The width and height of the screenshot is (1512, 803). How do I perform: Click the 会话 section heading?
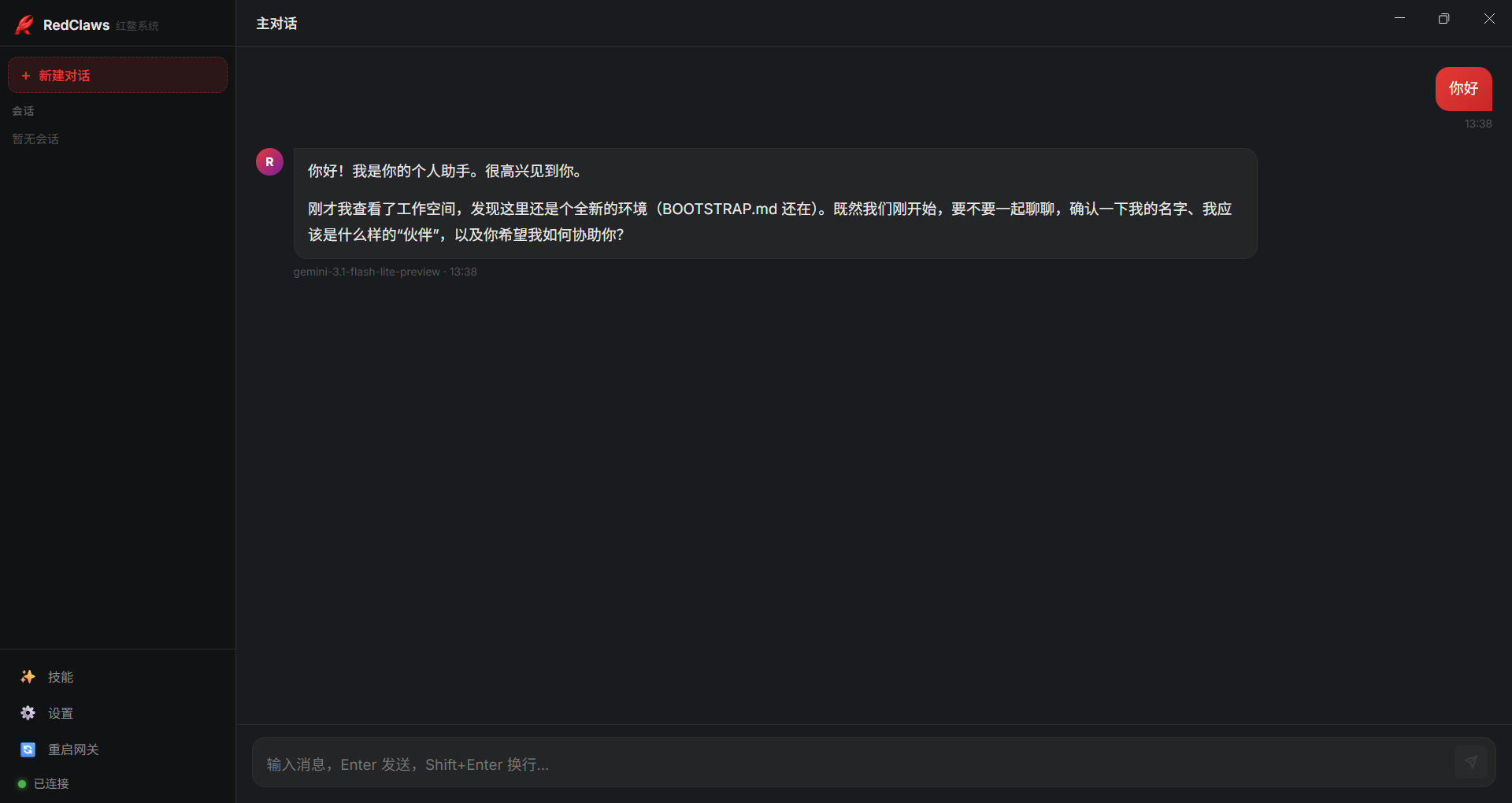23,111
